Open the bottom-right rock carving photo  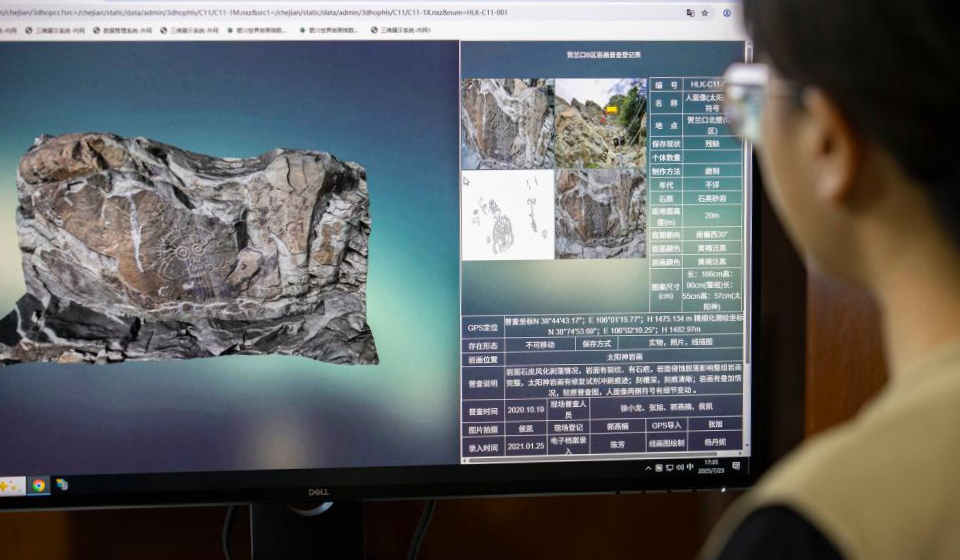click(x=600, y=214)
